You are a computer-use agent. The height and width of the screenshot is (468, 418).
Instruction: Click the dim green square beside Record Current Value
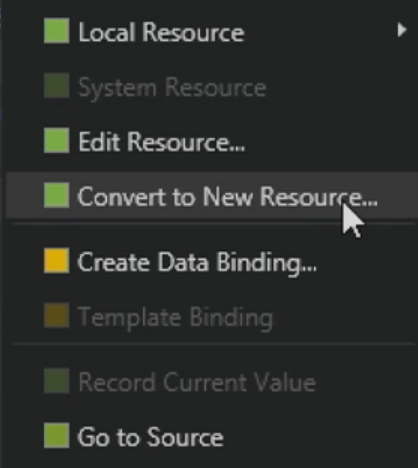(x=57, y=381)
